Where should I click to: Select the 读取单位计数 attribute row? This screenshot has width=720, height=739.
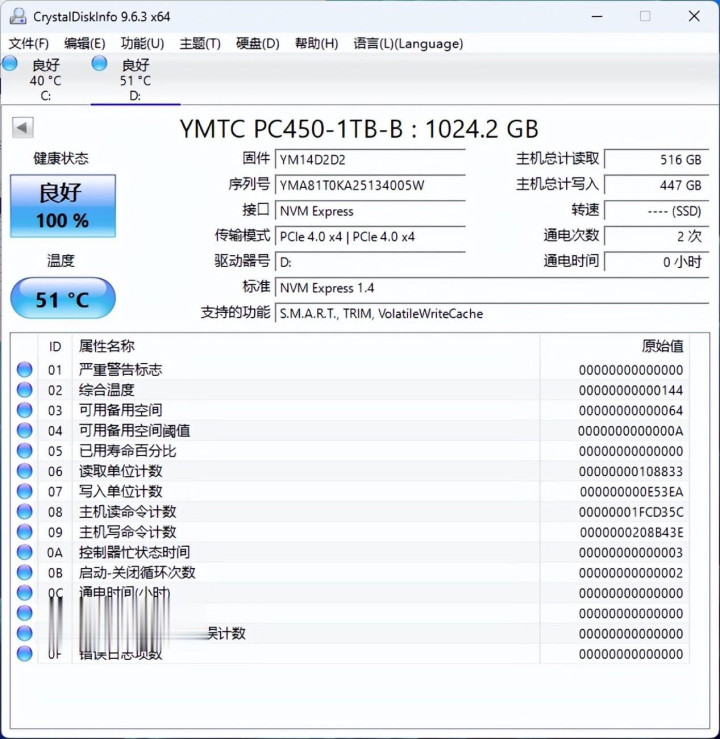[350, 471]
